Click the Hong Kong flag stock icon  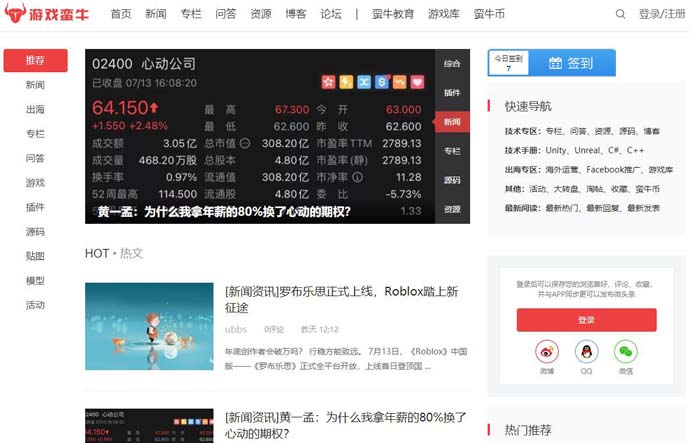[328, 82]
